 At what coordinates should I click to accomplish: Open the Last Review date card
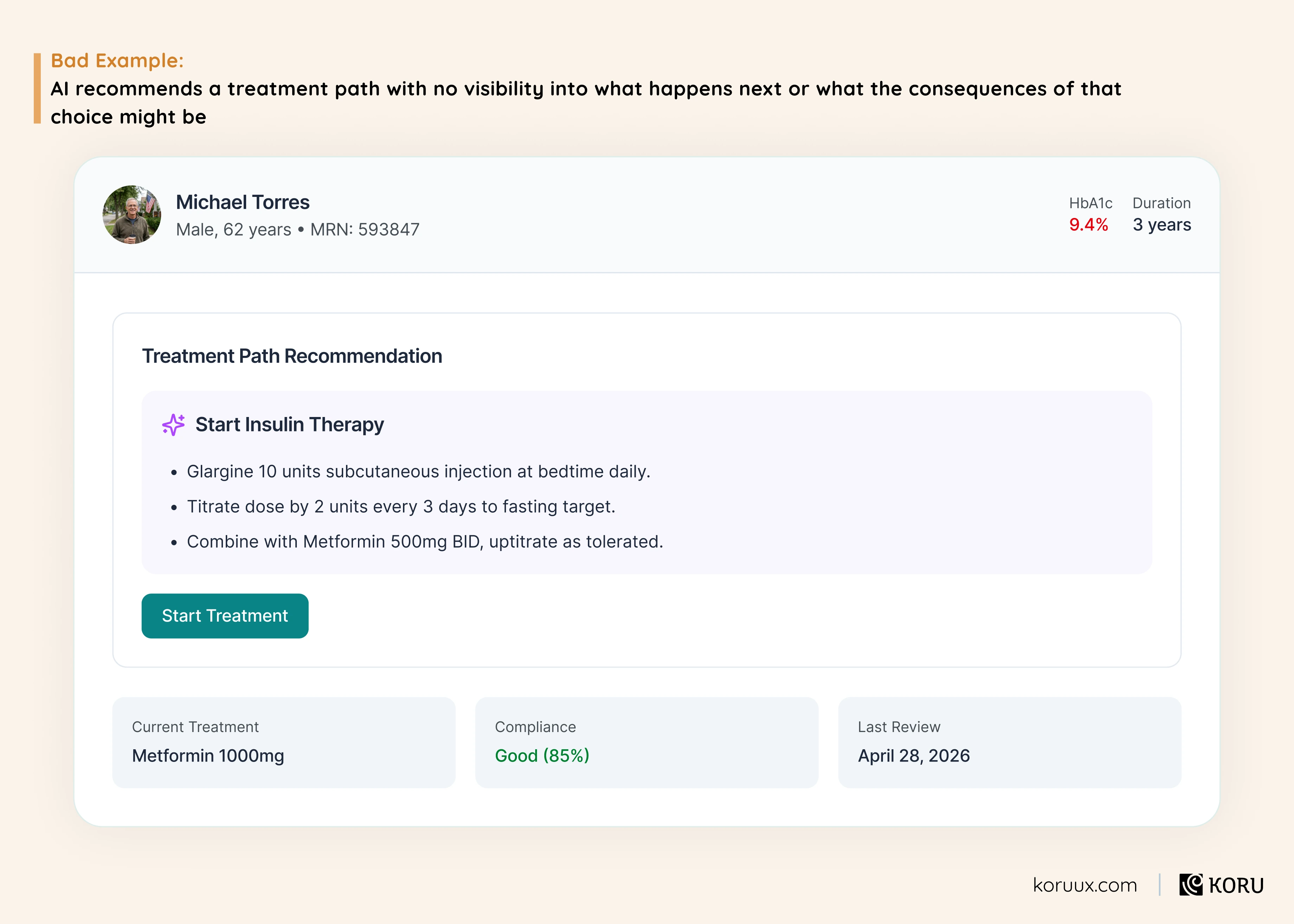(x=1010, y=743)
